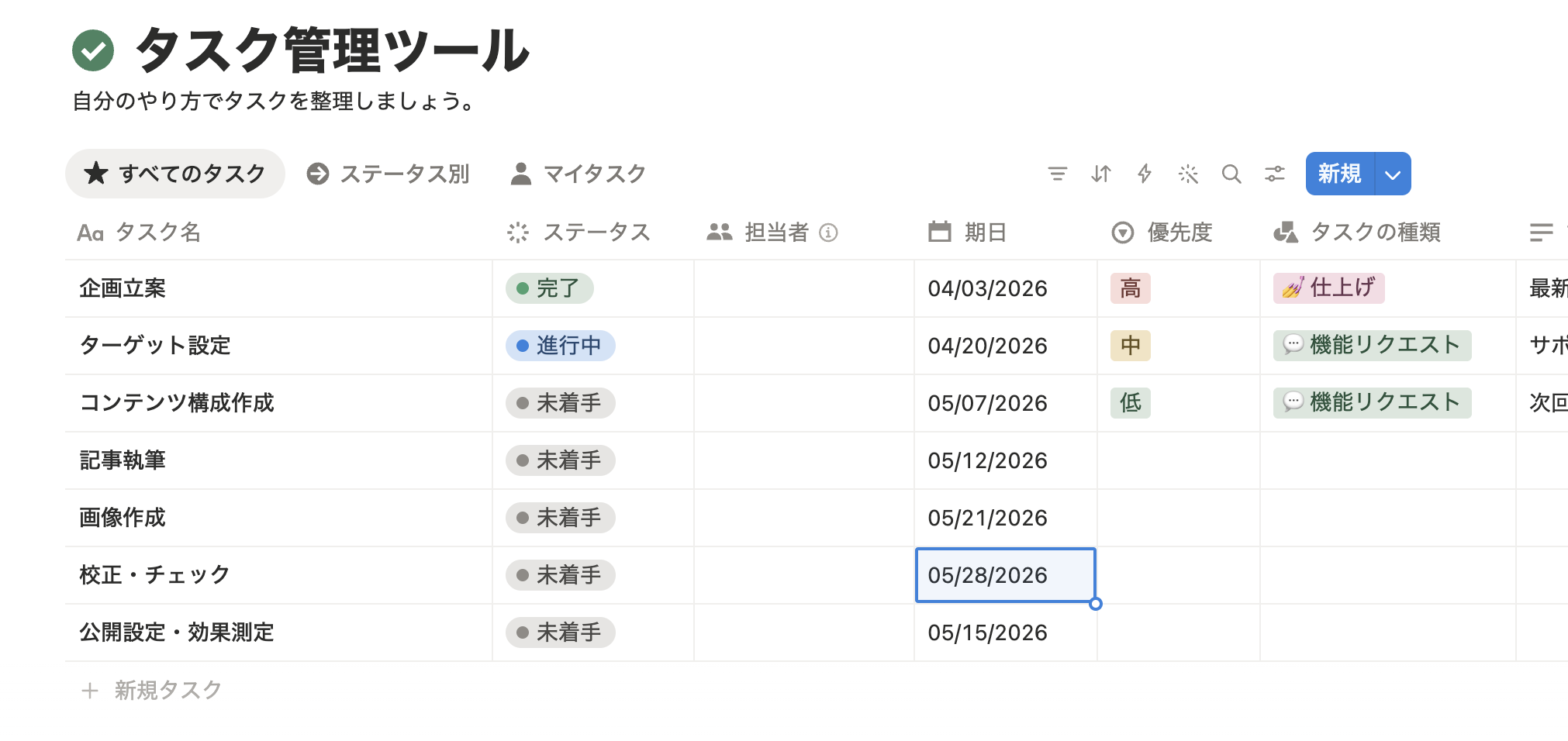1568x741 pixels.
Task: Click the sparkle AI icon in toolbar
Action: 1188,174
